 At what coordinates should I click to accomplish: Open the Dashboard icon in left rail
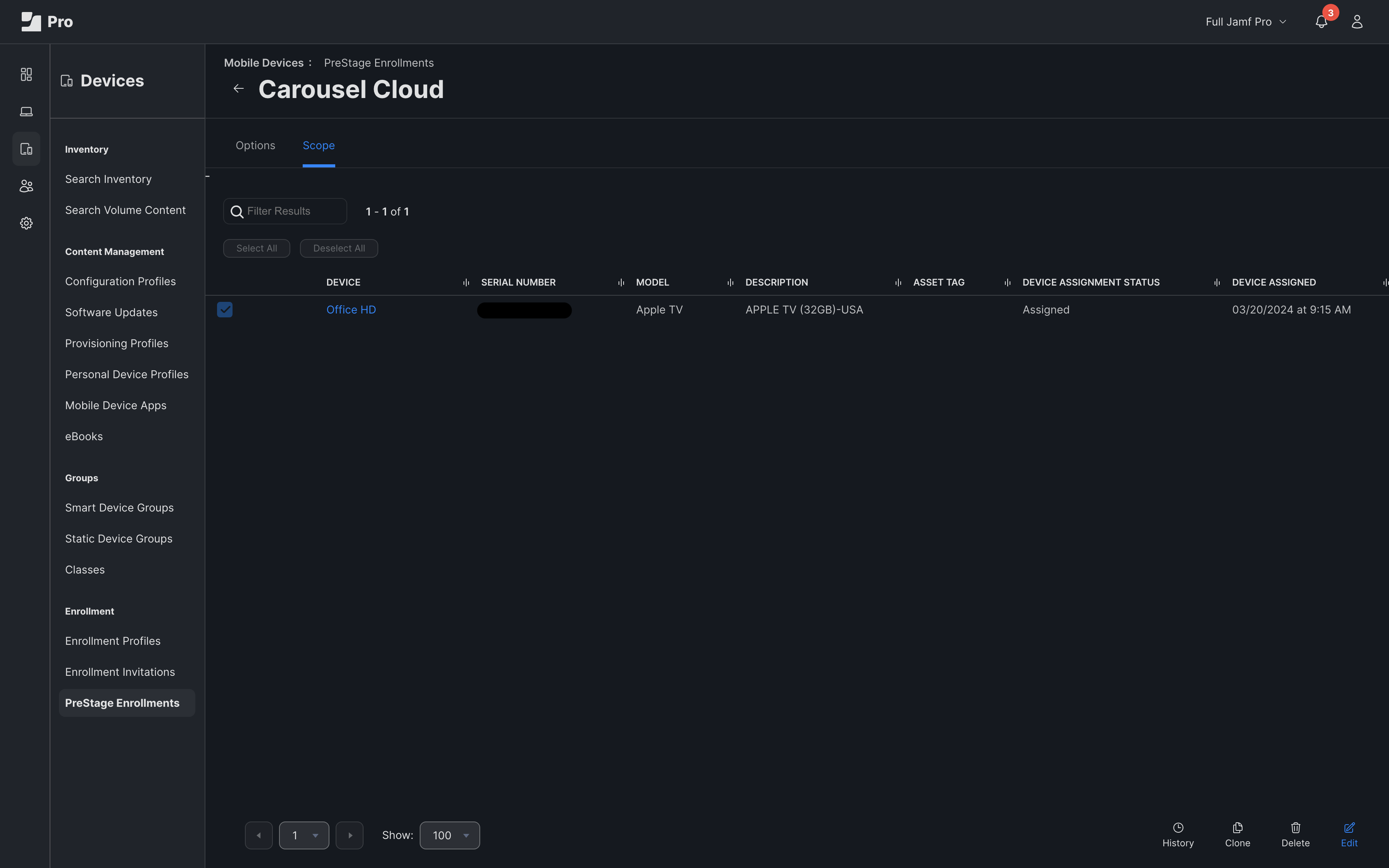(x=26, y=75)
